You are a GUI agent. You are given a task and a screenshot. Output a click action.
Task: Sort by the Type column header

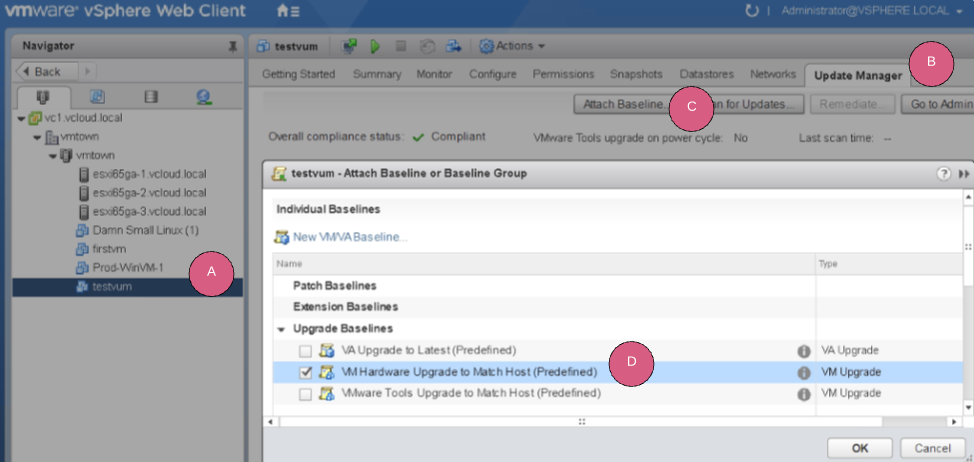[x=889, y=264]
